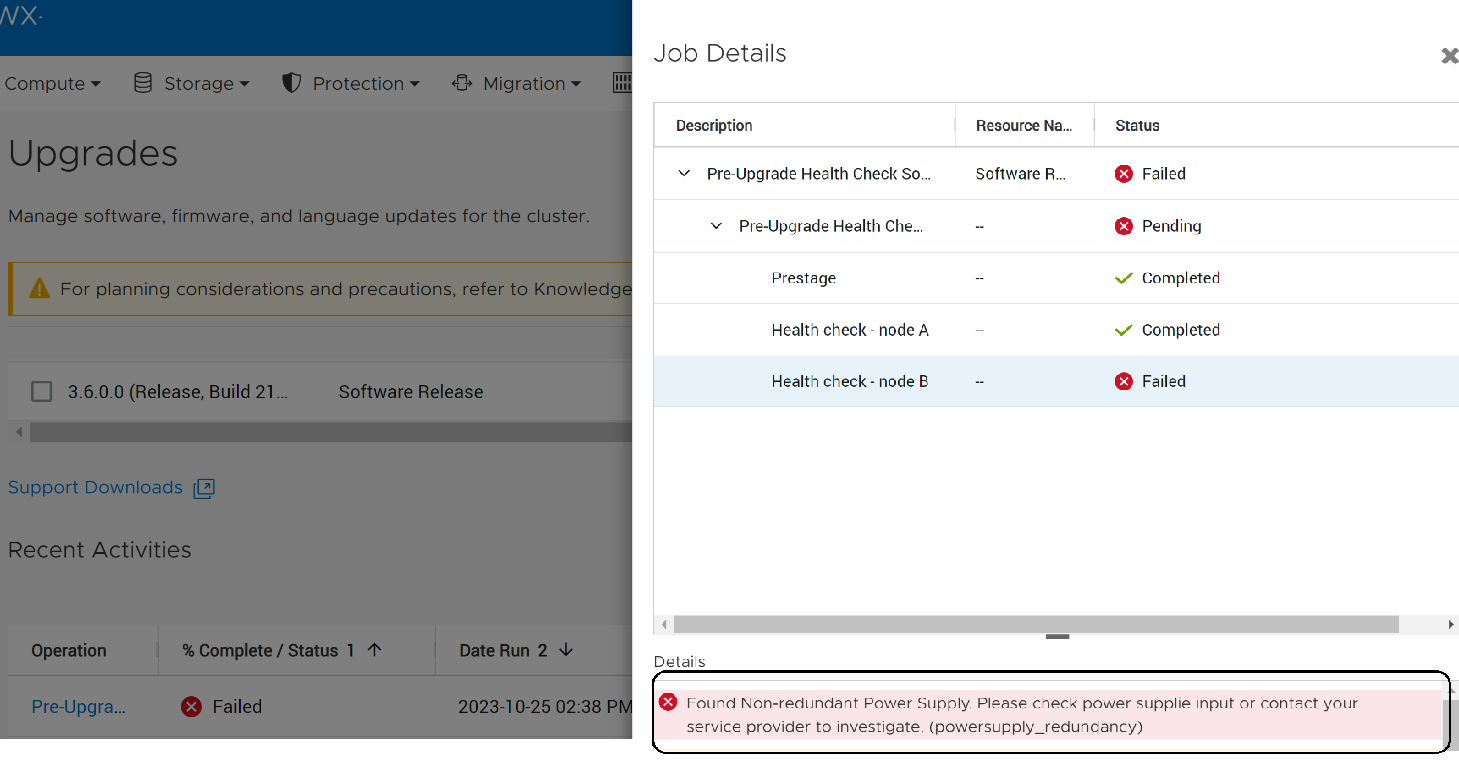This screenshot has height=777, width=1459.
Task: Click the Failed status icon next to Pre-Upgra operation
Action: 190,706
